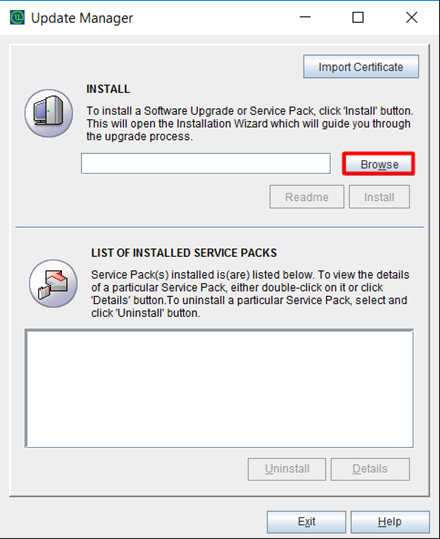Click Browse to choose a service pack file

click(379, 164)
